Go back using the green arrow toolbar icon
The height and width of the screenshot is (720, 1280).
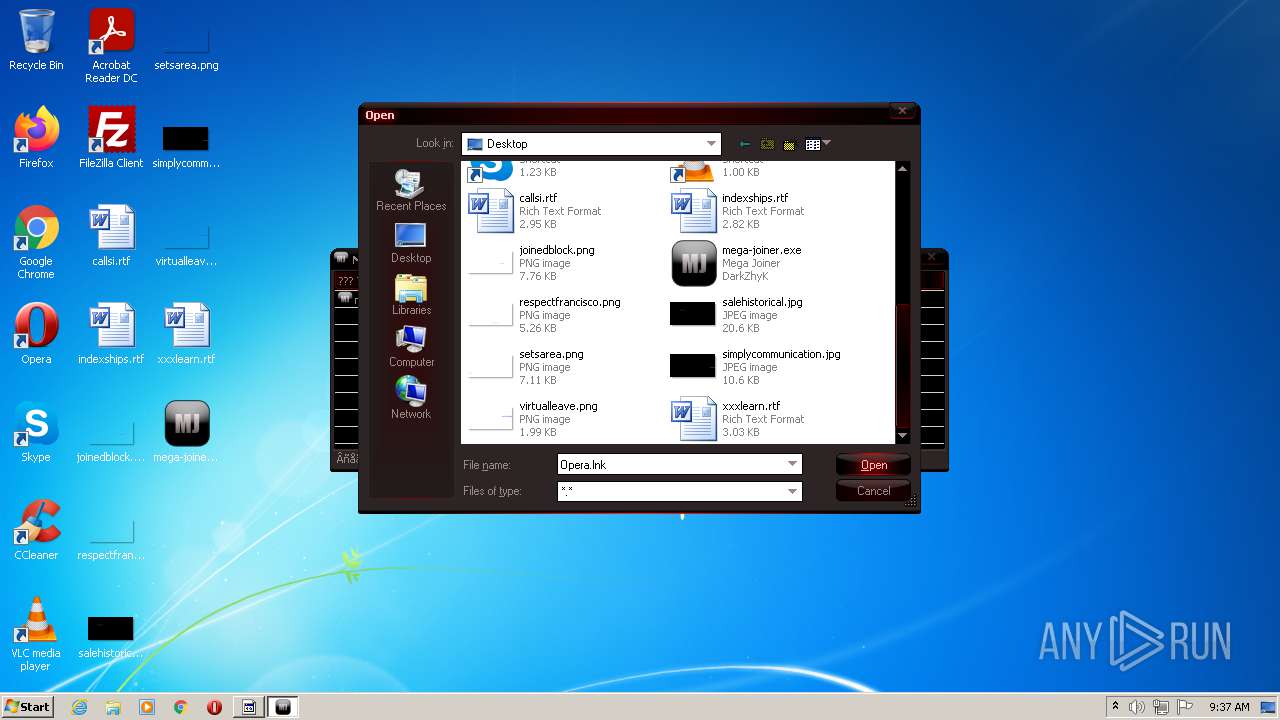(x=745, y=144)
